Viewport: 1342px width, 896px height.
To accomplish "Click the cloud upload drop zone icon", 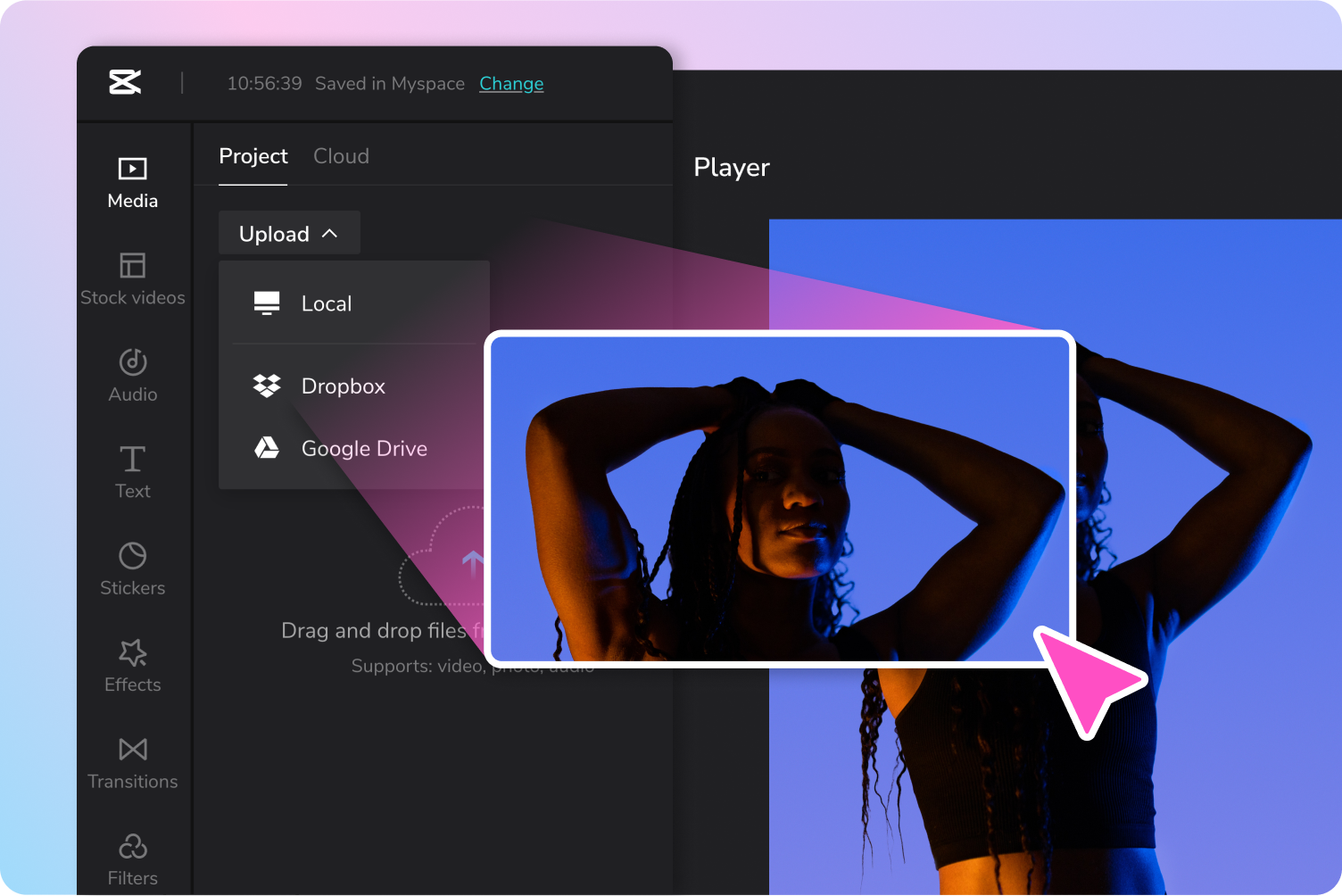I will tap(441, 556).
